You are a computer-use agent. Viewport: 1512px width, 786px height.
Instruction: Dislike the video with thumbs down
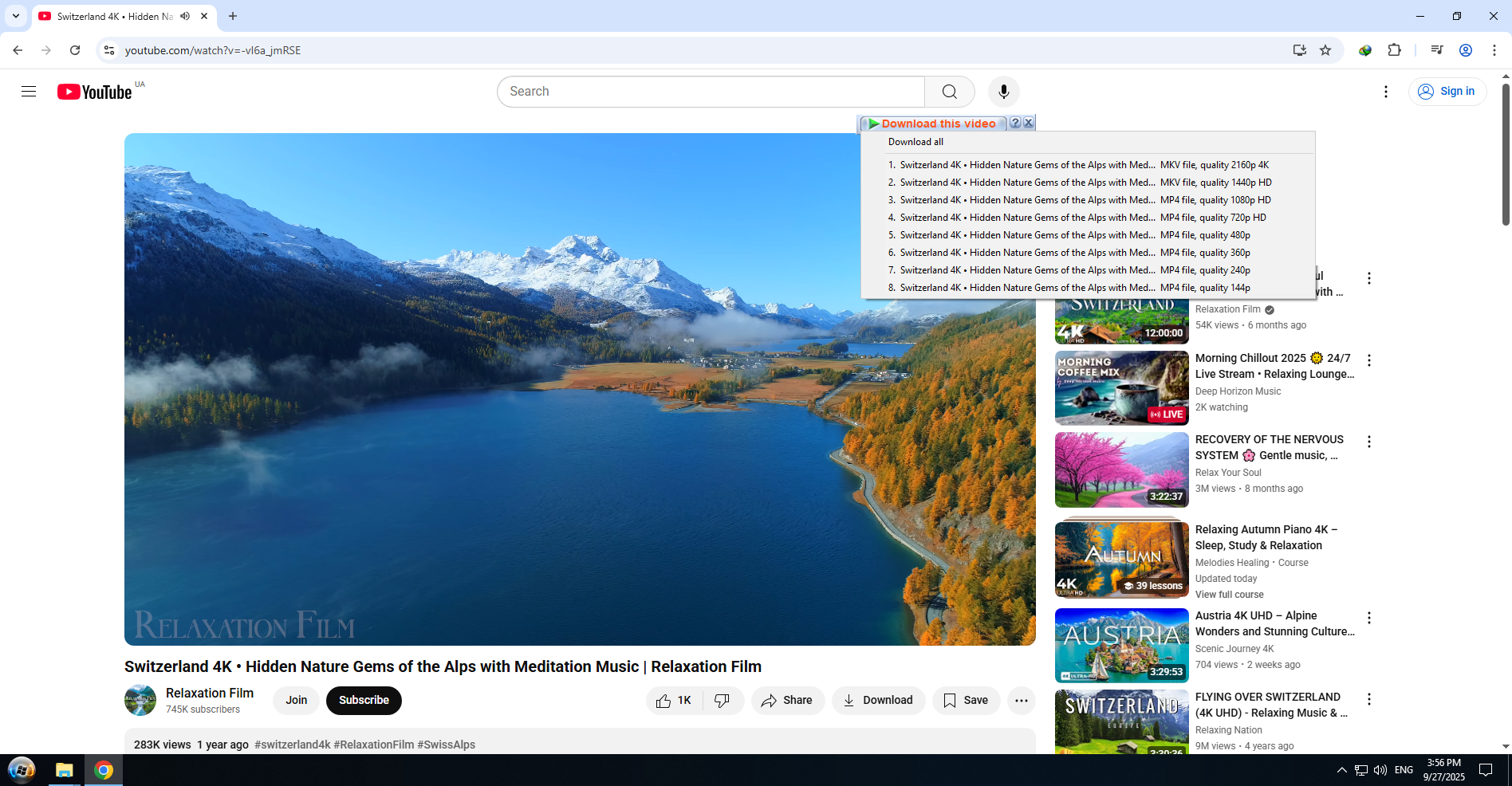tap(723, 701)
